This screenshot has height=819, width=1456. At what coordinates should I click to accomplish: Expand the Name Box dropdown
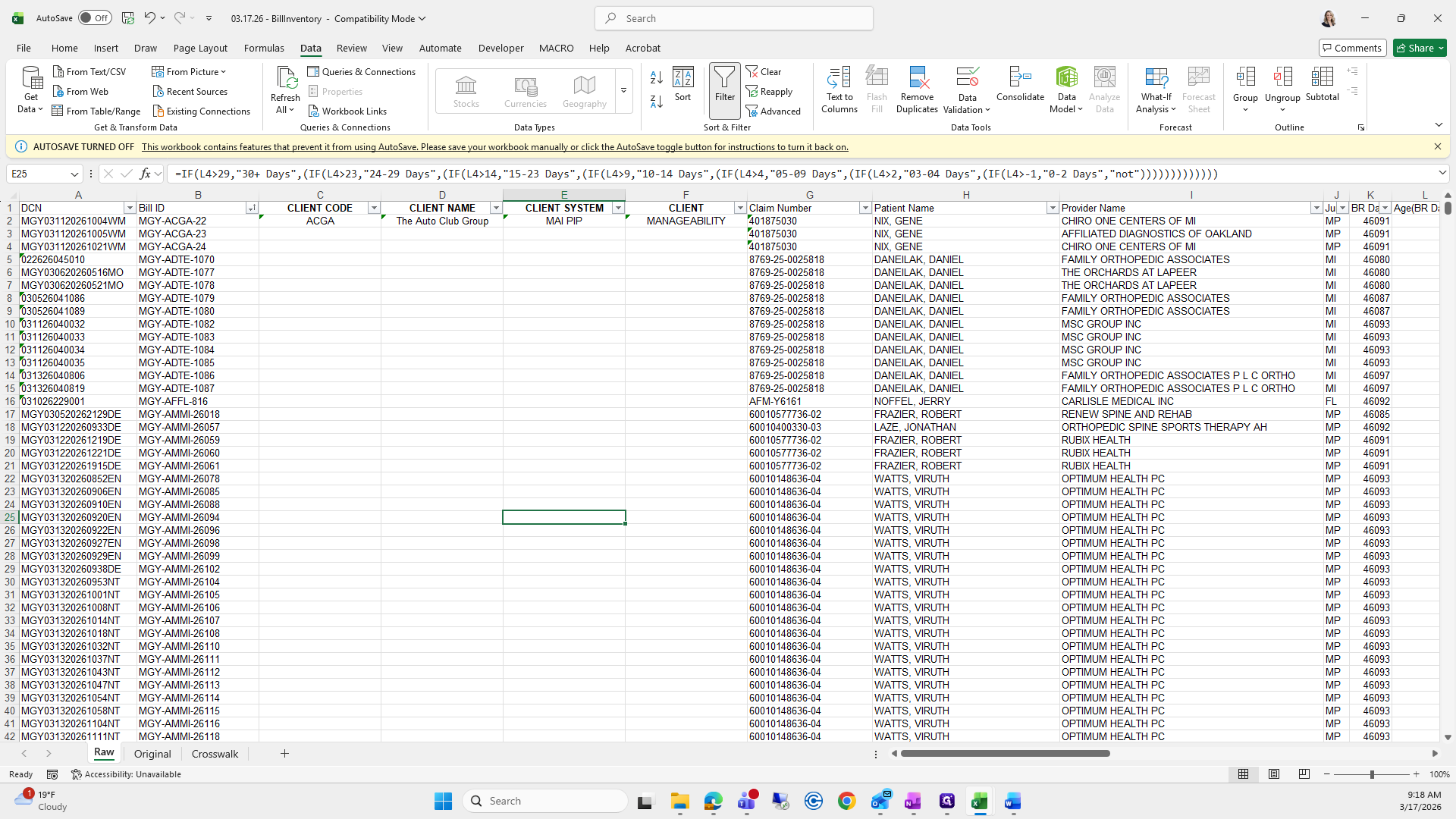point(74,174)
